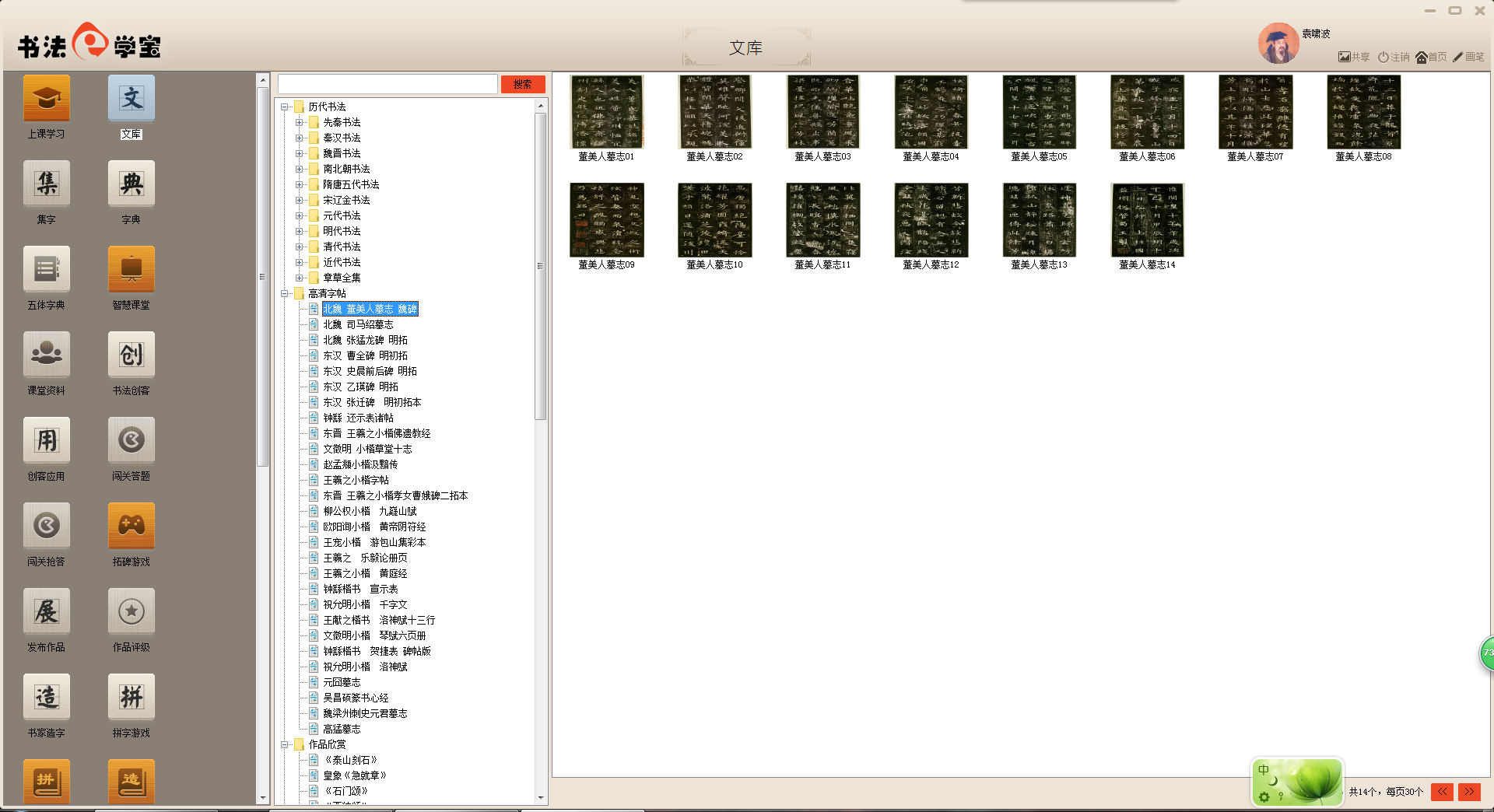Expand the 章草全集 folder
Image resolution: width=1494 pixels, height=812 pixels.
300,278
